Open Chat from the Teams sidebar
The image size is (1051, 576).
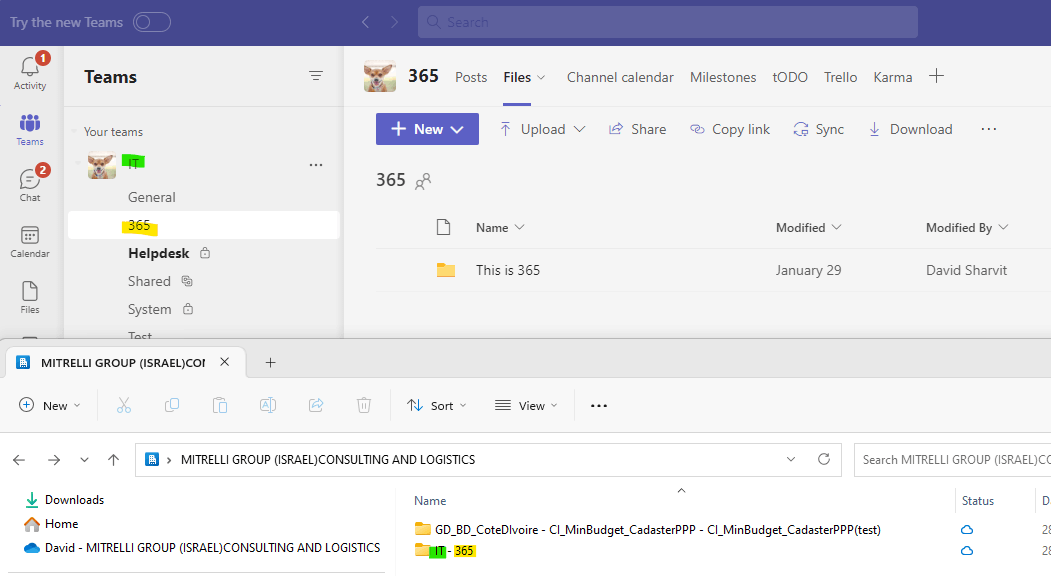[x=30, y=184]
